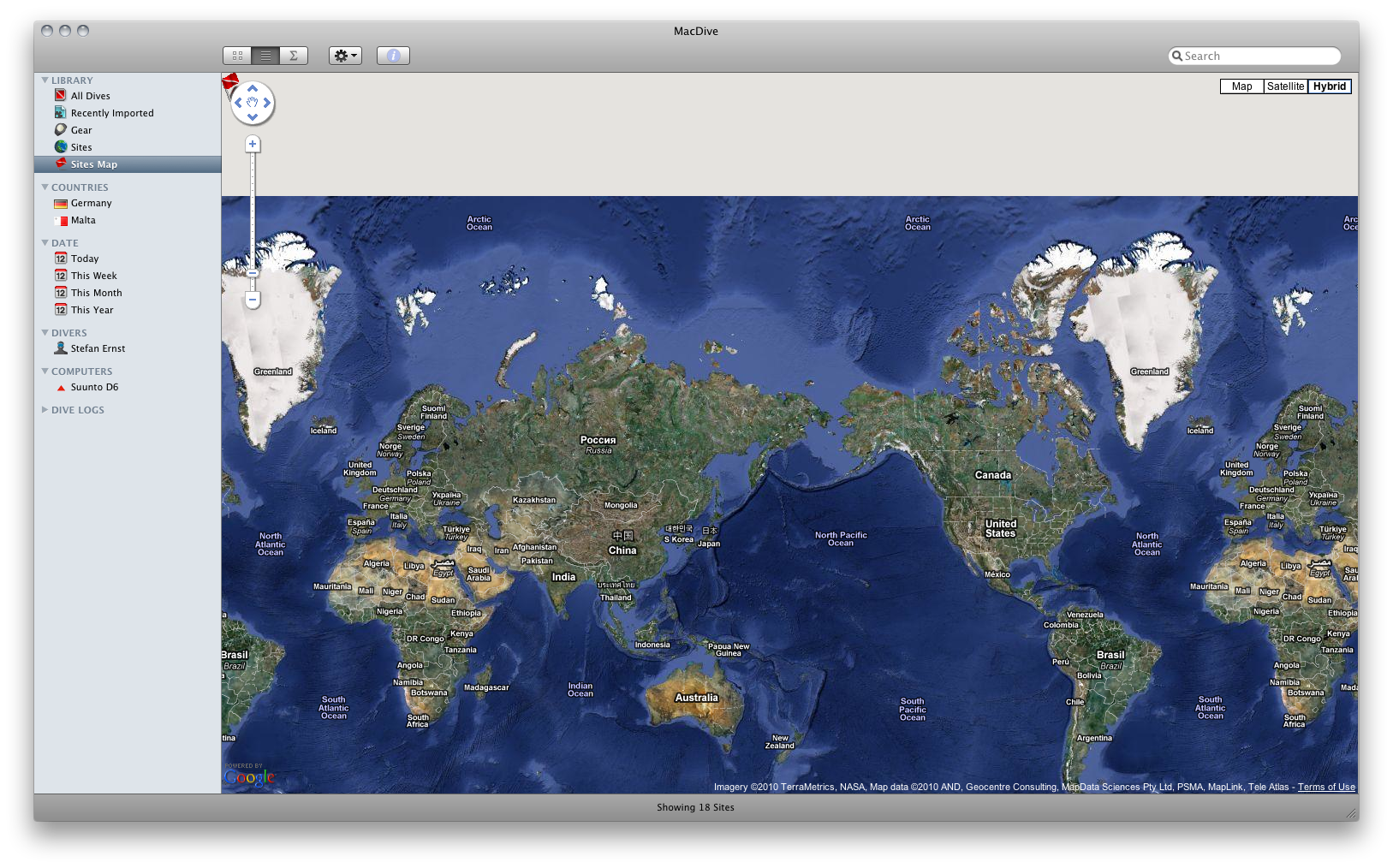Screen dimensions: 1393x868
Task: Open the Terms of Use link
Action: point(1326,787)
